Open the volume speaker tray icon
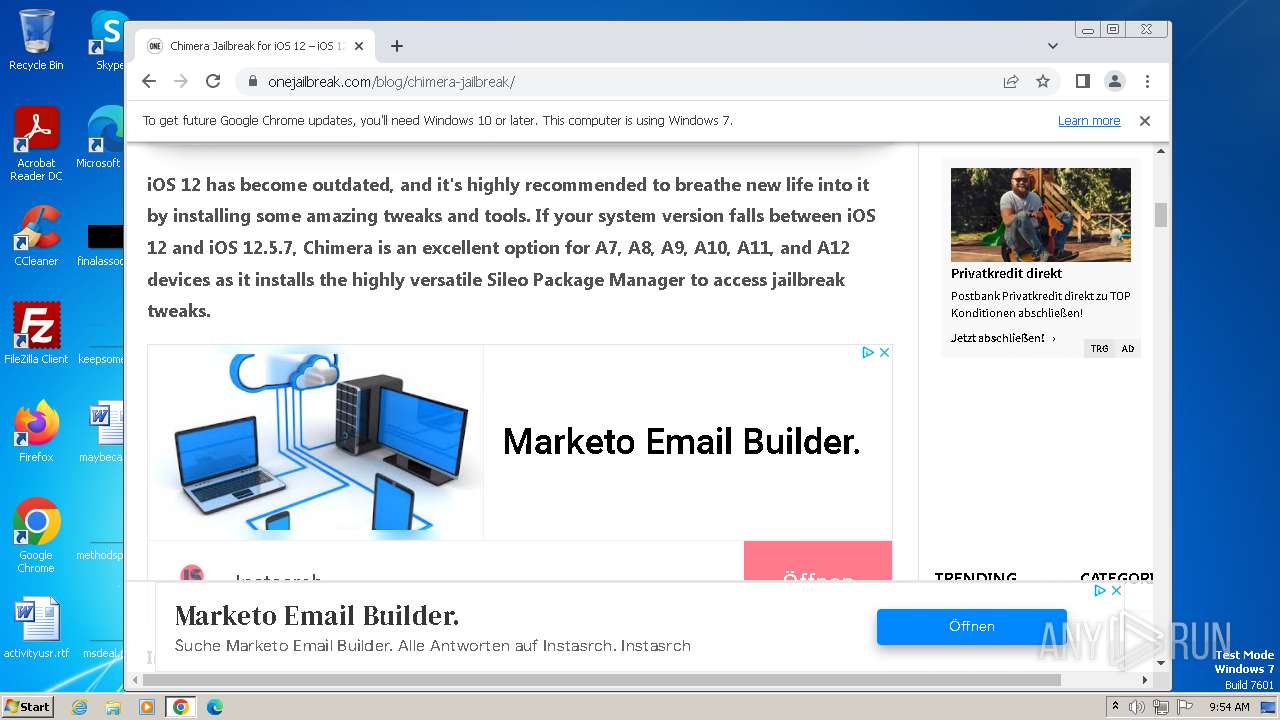Screen dimensions: 1280x720 [1137, 707]
